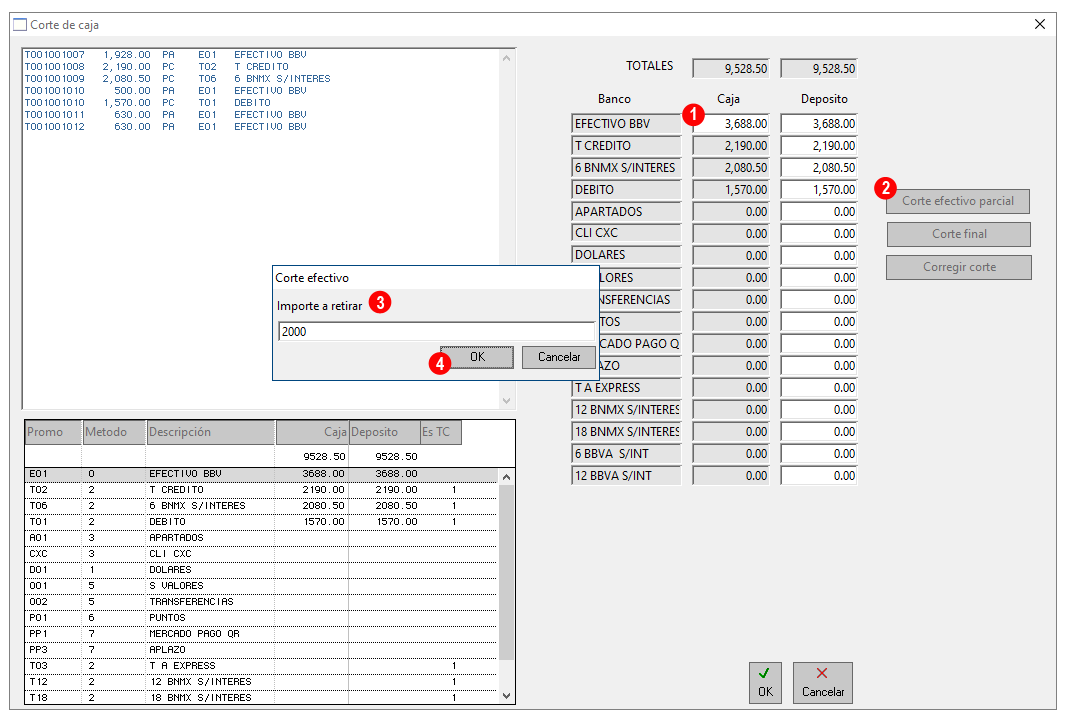Click the Corte final button
The height and width of the screenshot is (720, 1067).
click(958, 233)
